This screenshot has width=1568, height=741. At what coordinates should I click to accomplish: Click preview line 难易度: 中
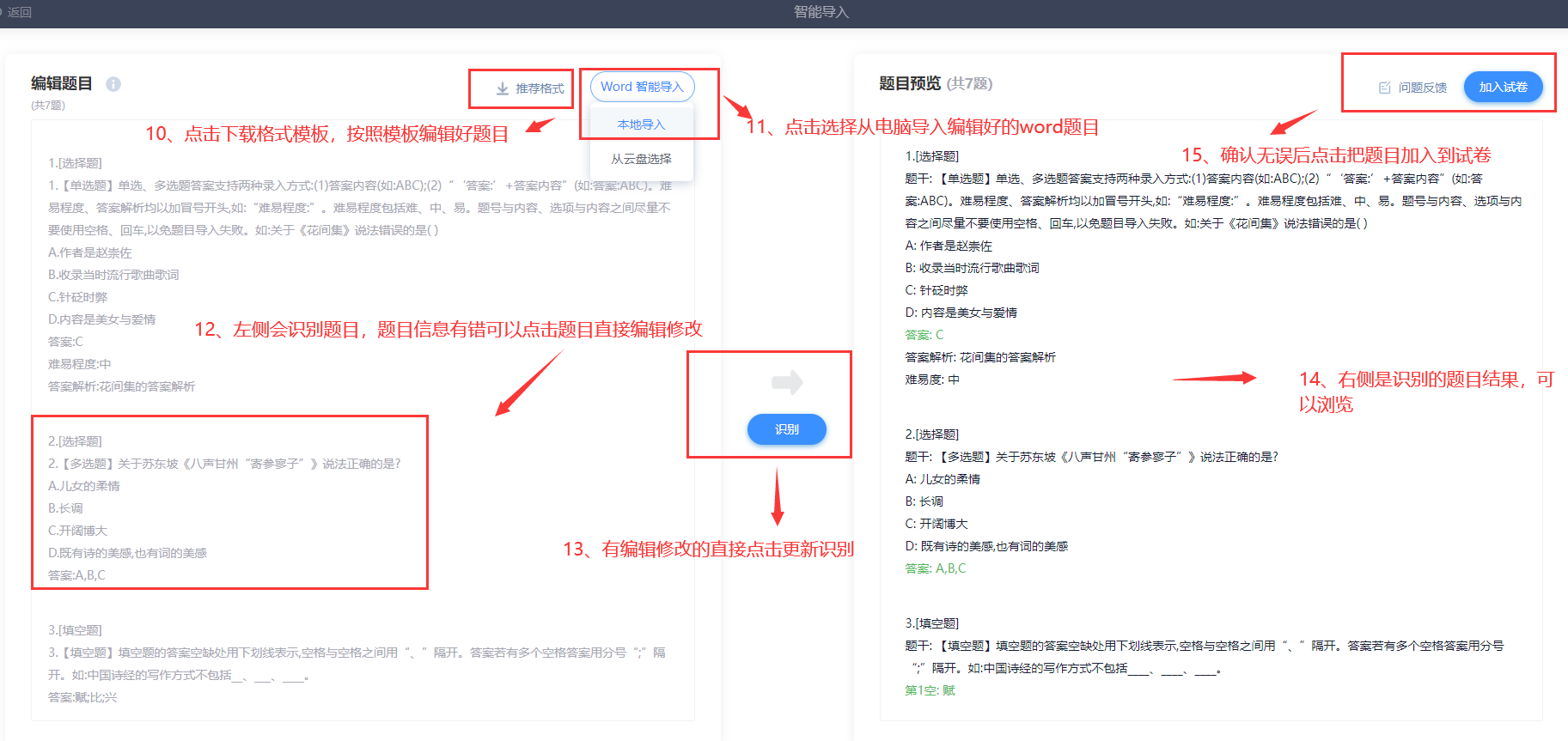[x=932, y=380]
